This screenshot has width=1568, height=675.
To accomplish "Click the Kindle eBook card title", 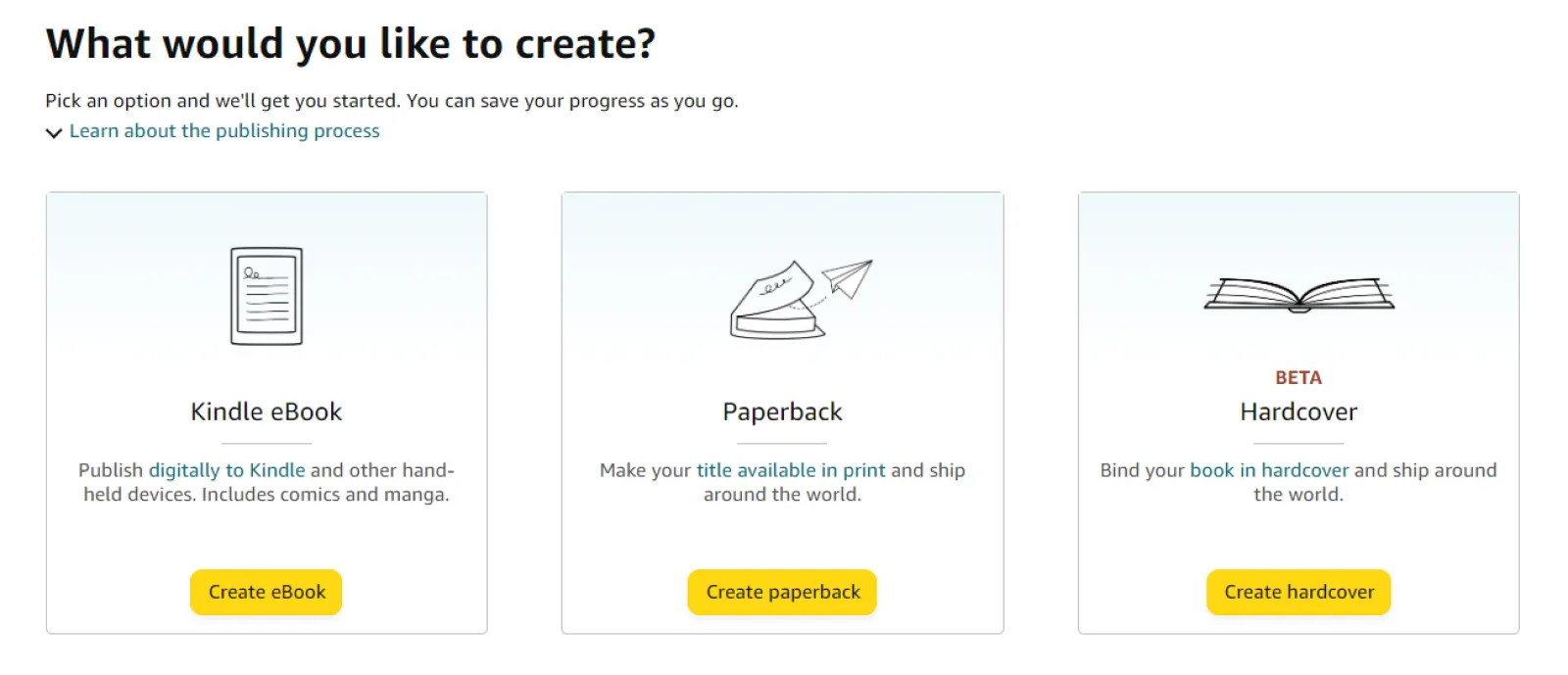I will click(x=267, y=411).
